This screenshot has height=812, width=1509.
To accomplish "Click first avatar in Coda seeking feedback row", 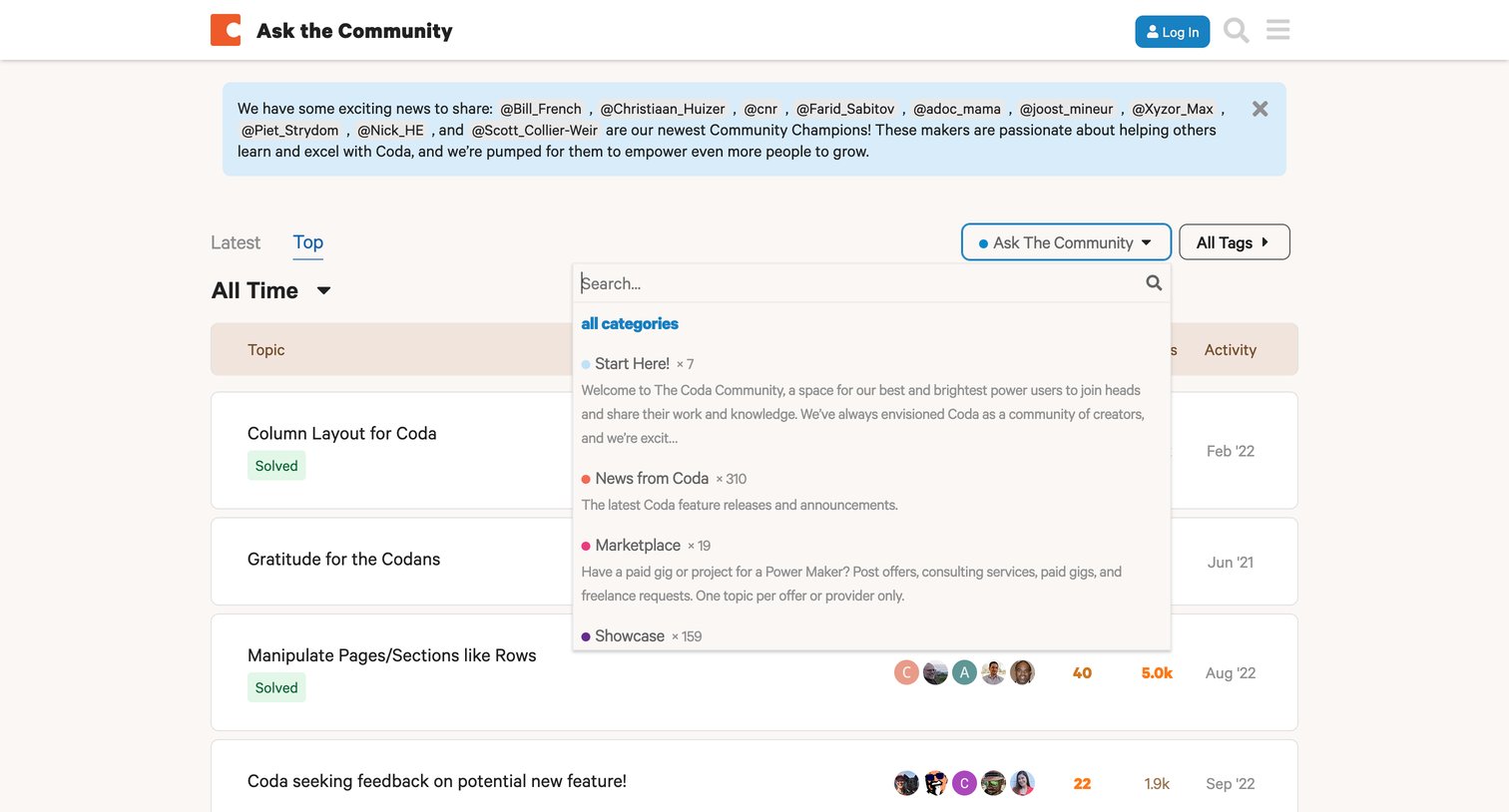I will 906,783.
